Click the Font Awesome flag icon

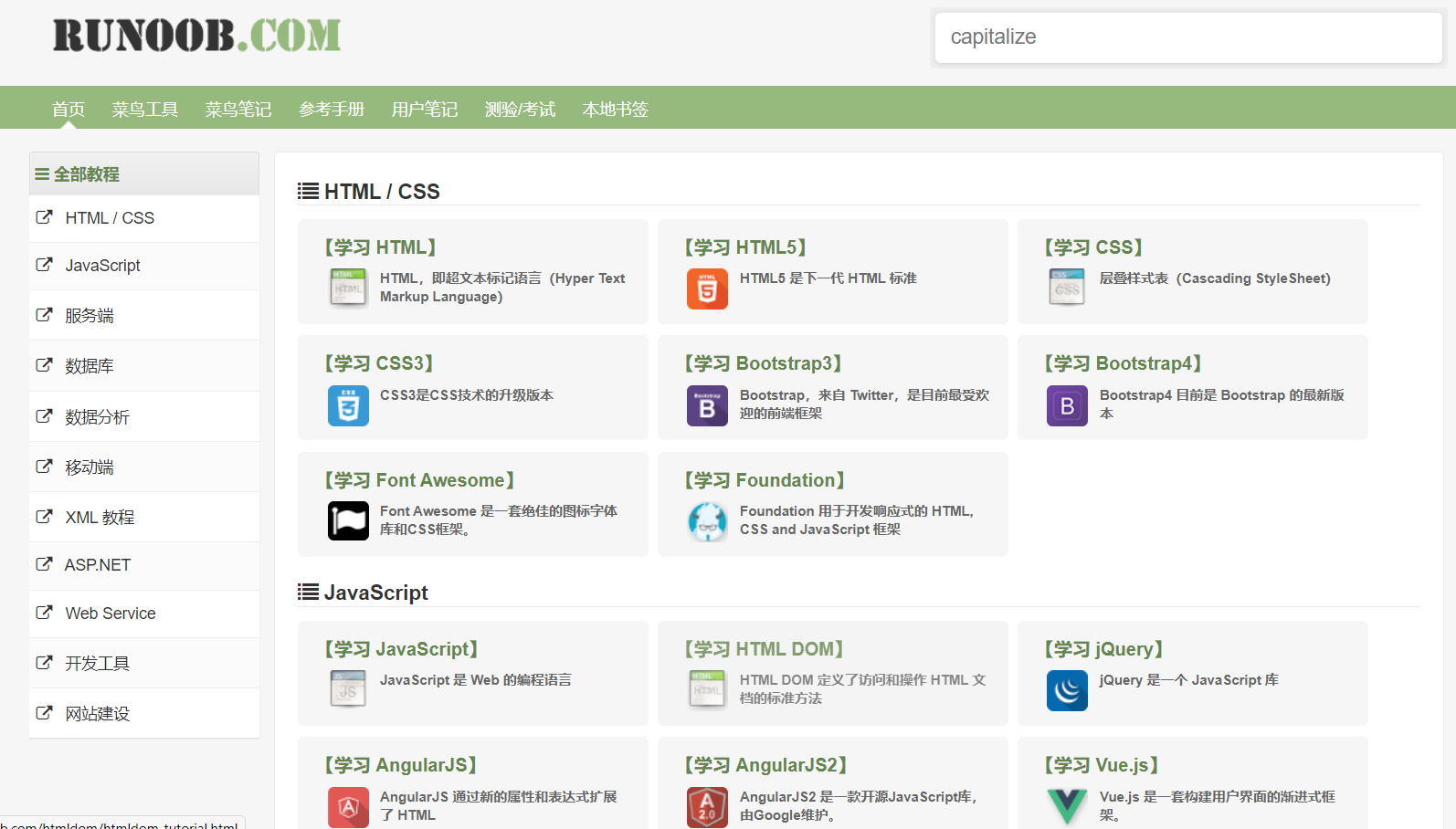click(x=348, y=521)
